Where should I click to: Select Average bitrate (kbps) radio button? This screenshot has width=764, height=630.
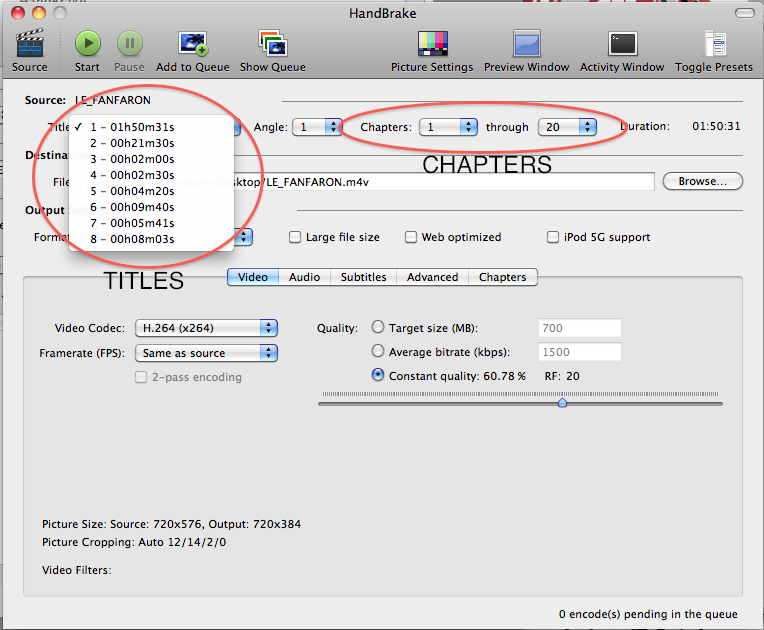click(378, 351)
